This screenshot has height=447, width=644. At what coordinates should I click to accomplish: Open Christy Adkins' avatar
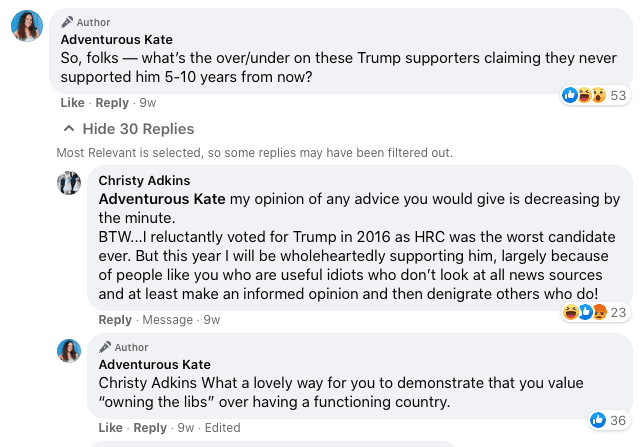[69, 183]
